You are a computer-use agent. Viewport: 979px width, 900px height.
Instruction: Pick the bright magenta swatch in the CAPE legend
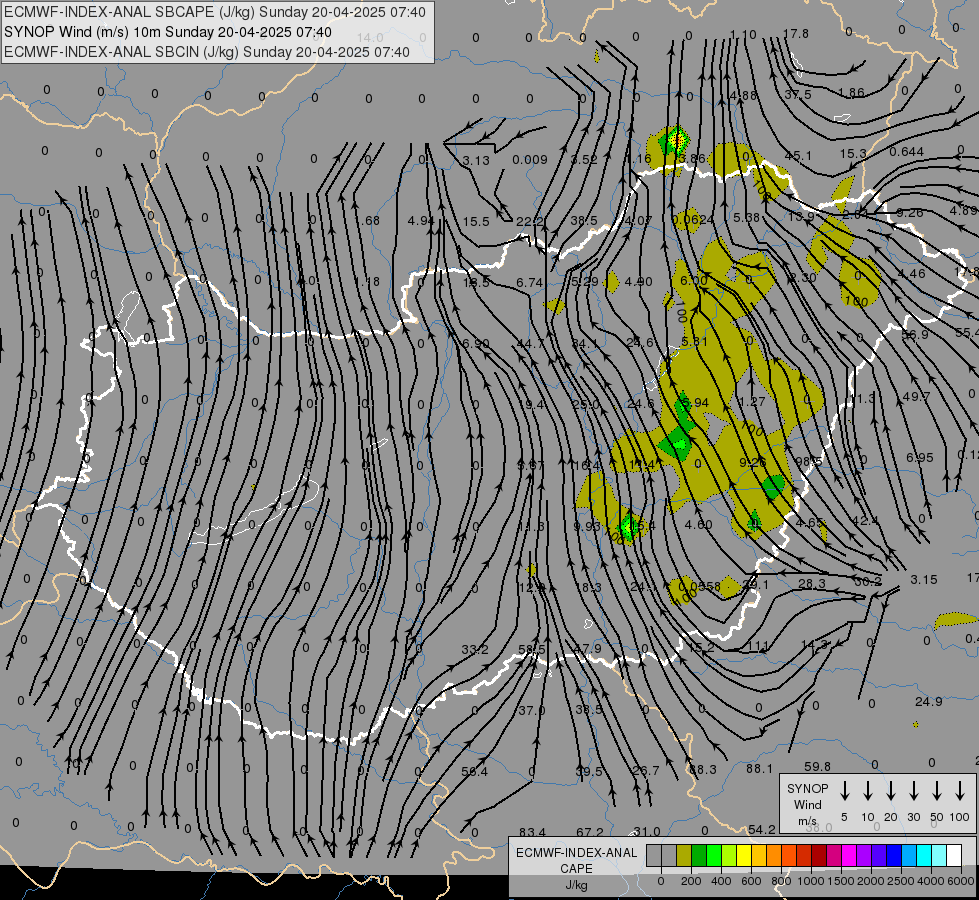tap(849, 856)
